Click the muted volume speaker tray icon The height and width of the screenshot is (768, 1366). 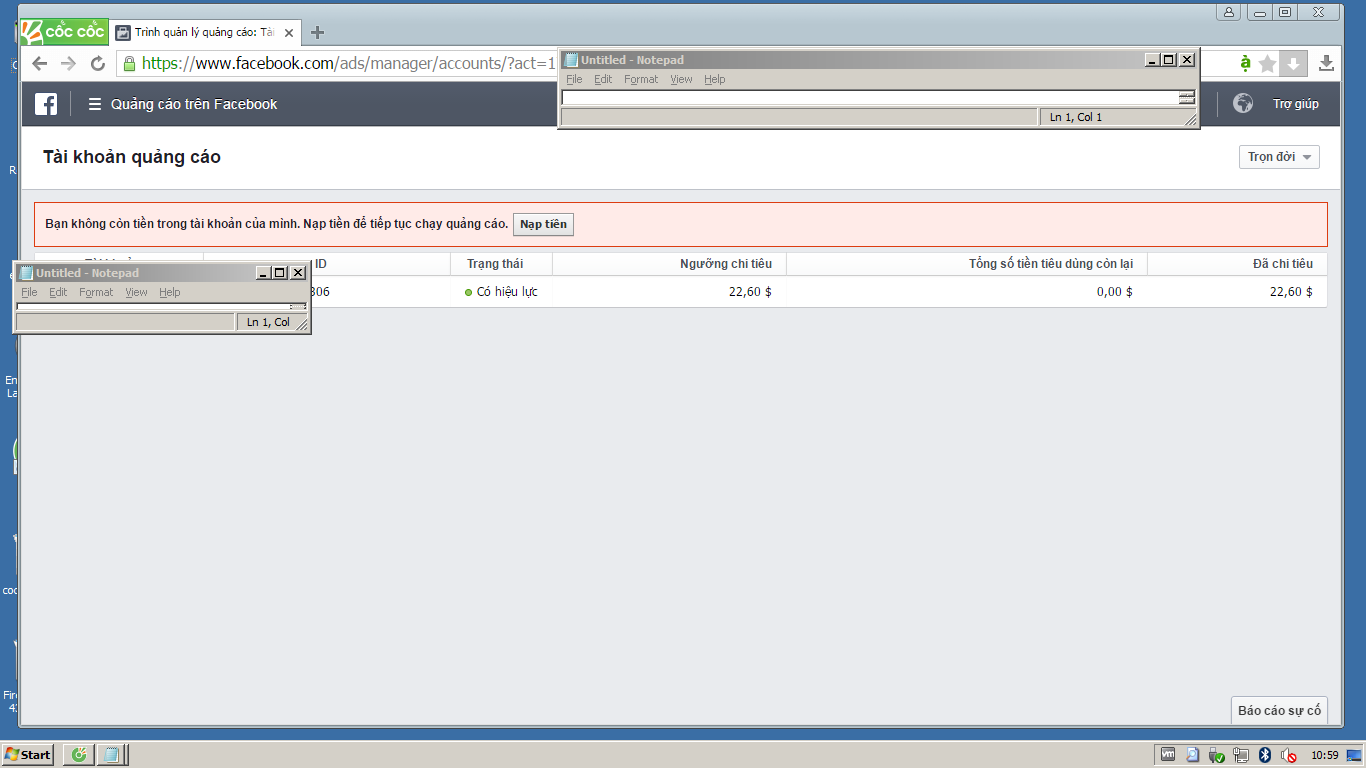pyautogui.click(x=1288, y=755)
